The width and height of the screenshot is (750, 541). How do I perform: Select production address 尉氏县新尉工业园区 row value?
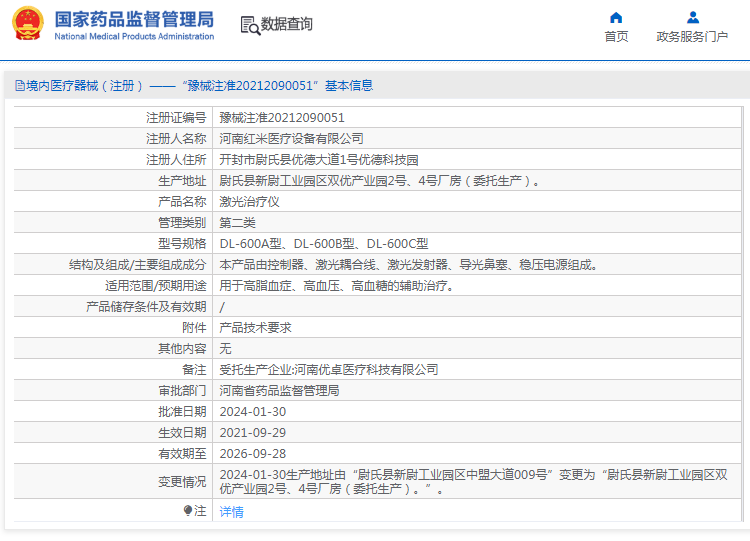(379, 181)
